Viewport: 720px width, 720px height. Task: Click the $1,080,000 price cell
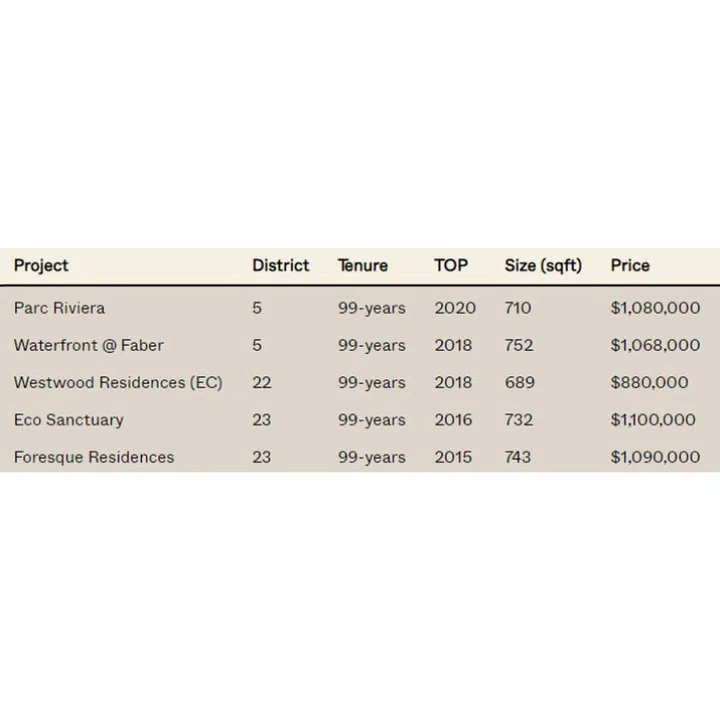coord(655,308)
